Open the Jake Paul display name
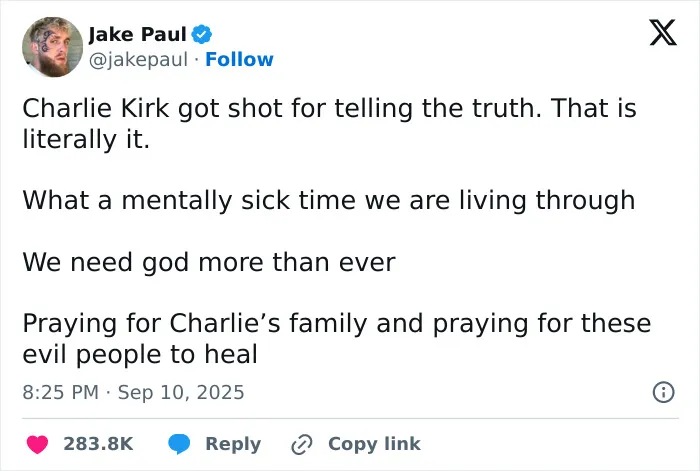 [x=138, y=34]
